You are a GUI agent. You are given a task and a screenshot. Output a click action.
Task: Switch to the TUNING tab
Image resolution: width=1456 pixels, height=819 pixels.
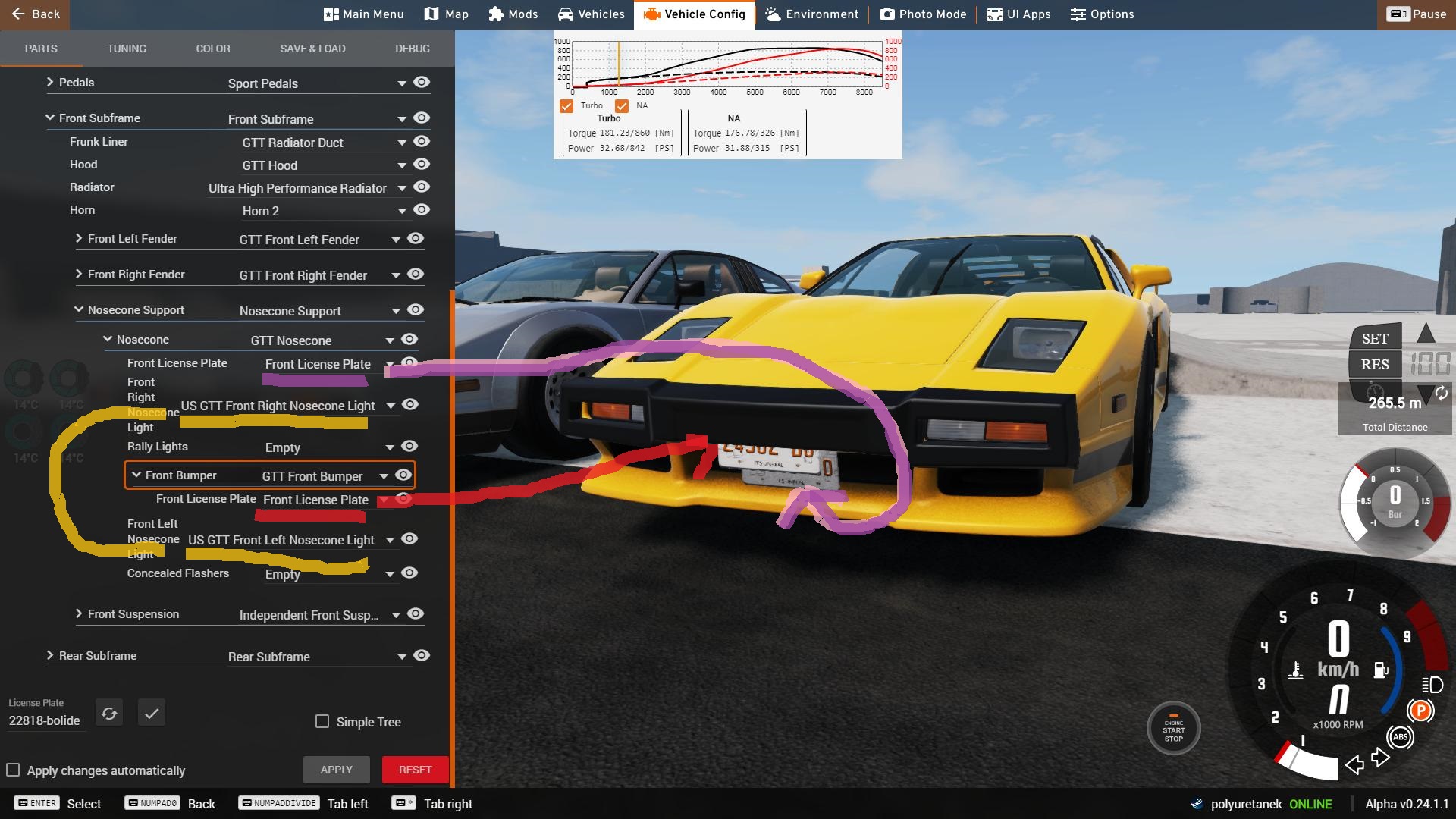(127, 49)
